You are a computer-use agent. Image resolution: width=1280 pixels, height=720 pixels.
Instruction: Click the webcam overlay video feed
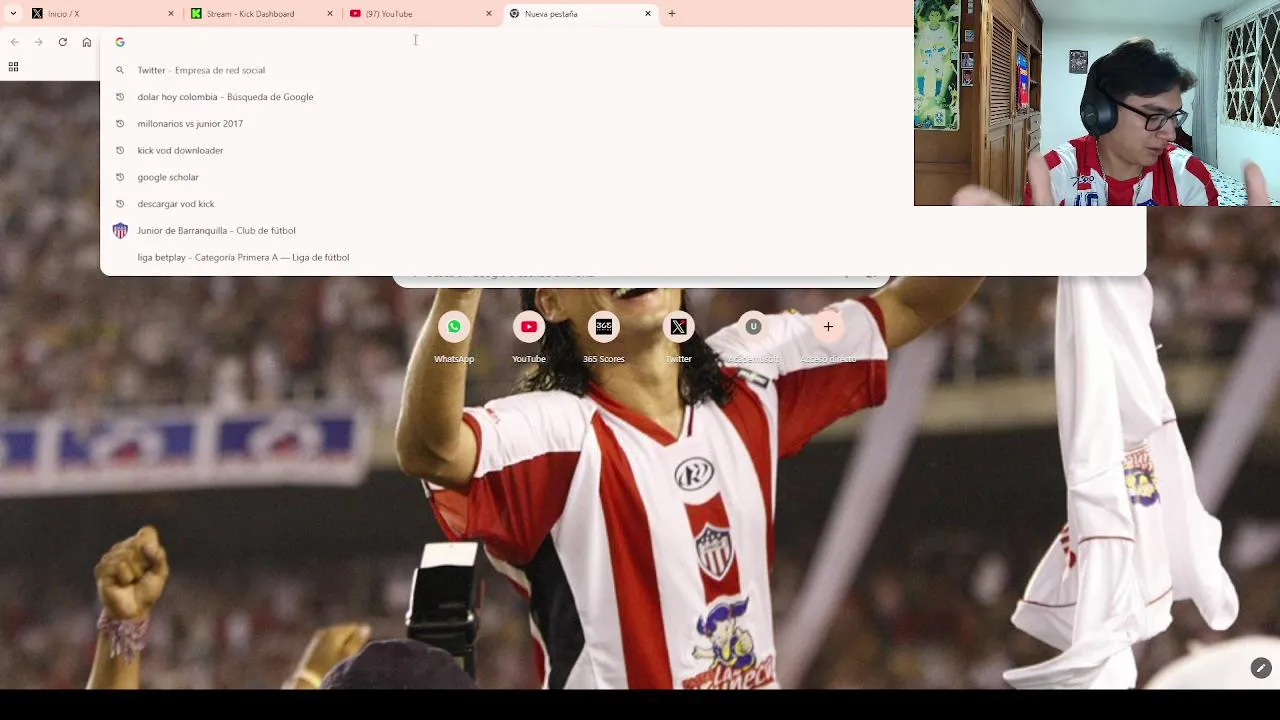coord(1097,103)
